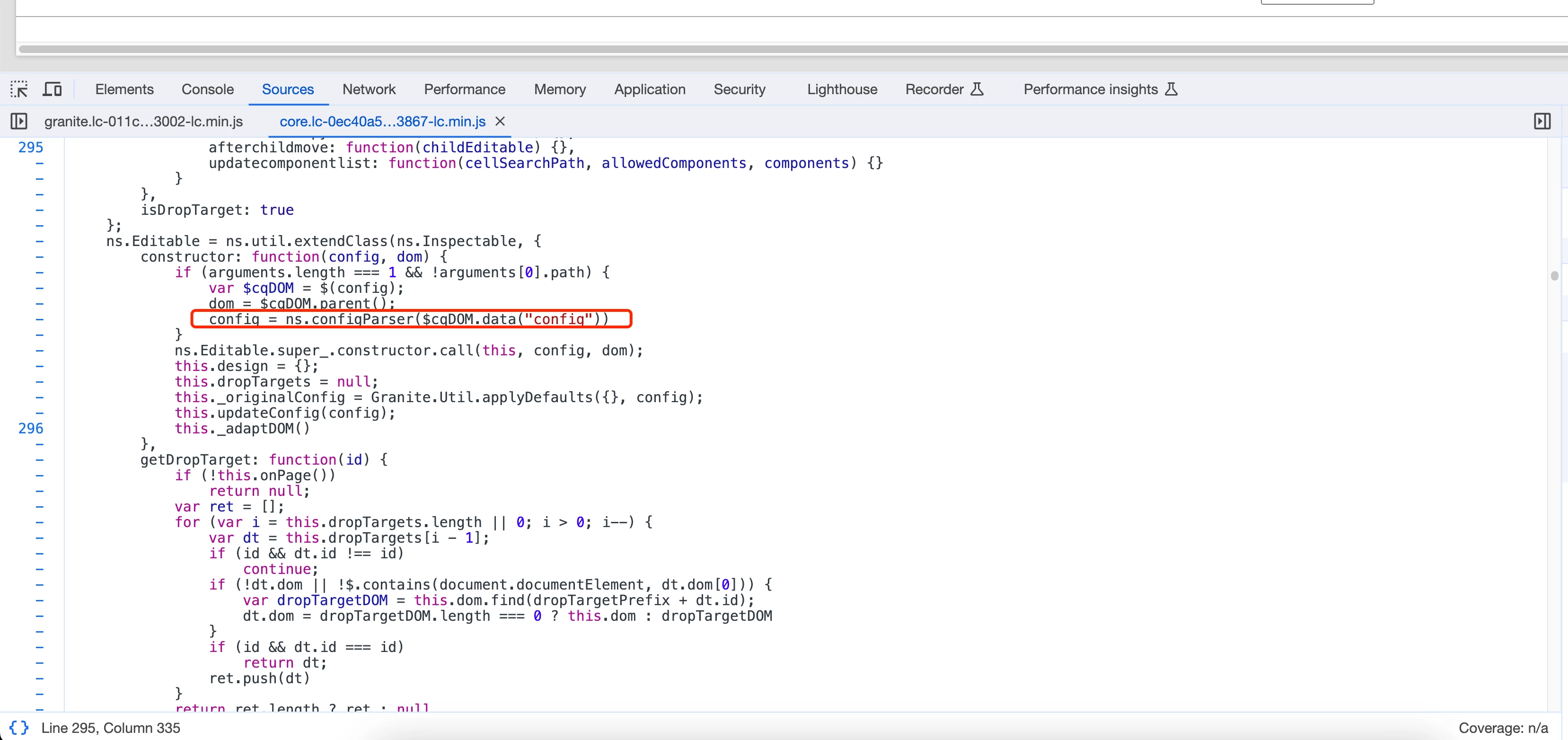Open the Elements panel tab
The image size is (1568, 740).
(x=124, y=89)
